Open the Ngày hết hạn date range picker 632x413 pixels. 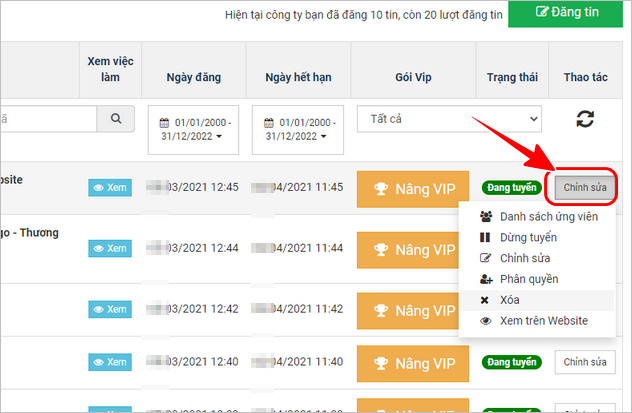point(297,130)
